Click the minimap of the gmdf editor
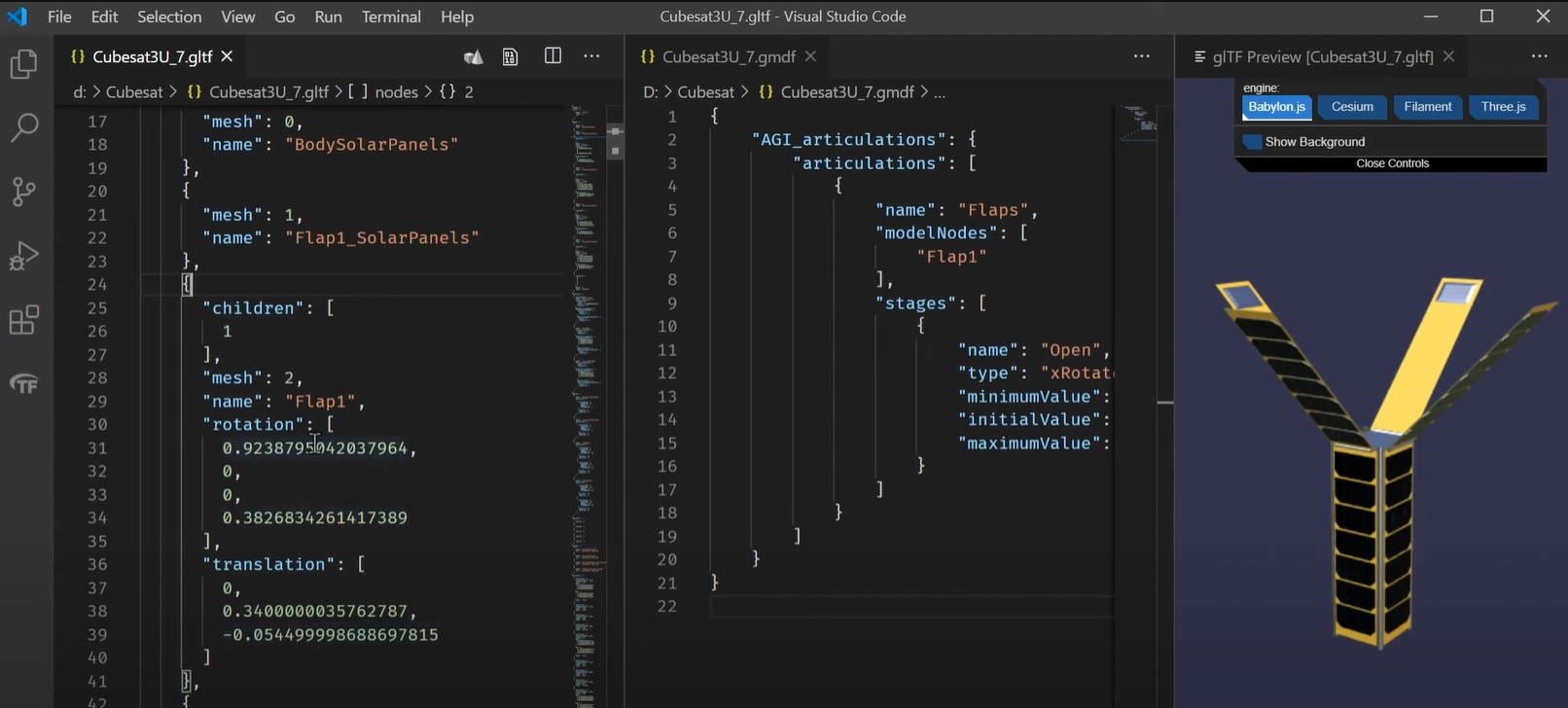Viewport: 1568px width, 708px height. pyautogui.click(x=1138, y=124)
